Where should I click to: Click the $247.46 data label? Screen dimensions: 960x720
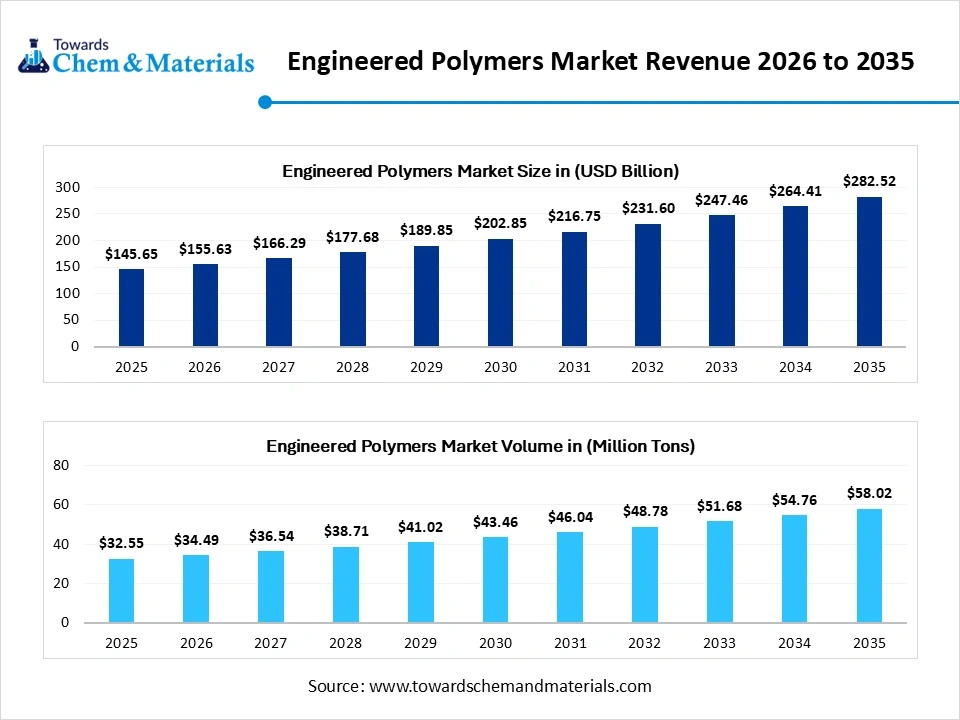pos(721,200)
